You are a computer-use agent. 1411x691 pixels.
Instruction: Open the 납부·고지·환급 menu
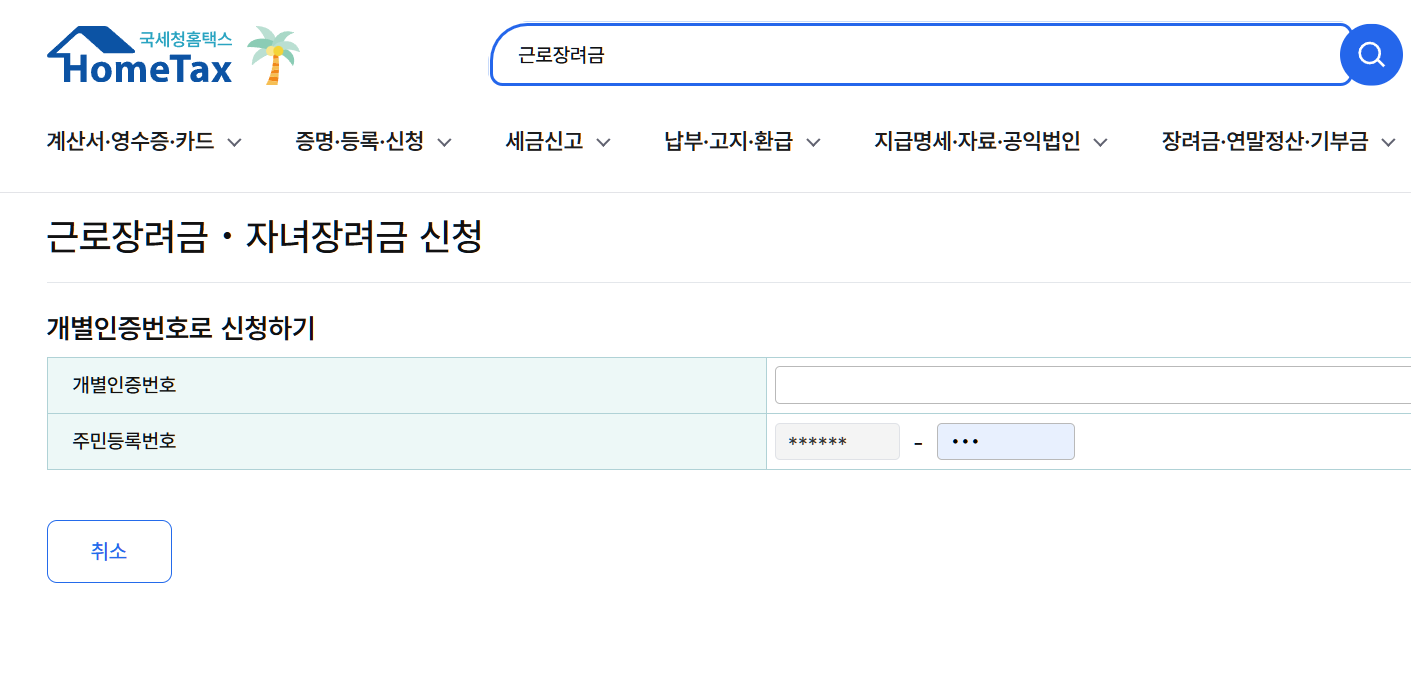(x=731, y=142)
